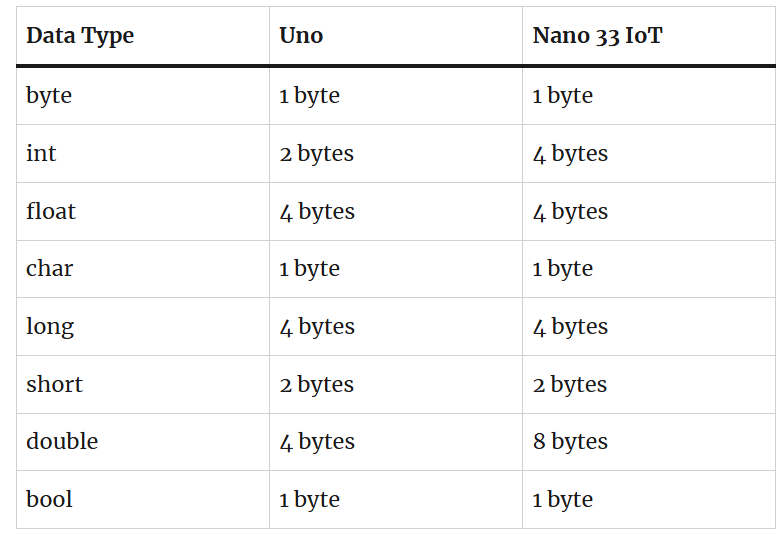Screen dimensions: 781x535
Task: Click Nano 33 IoT value for double
Action: tap(570, 441)
